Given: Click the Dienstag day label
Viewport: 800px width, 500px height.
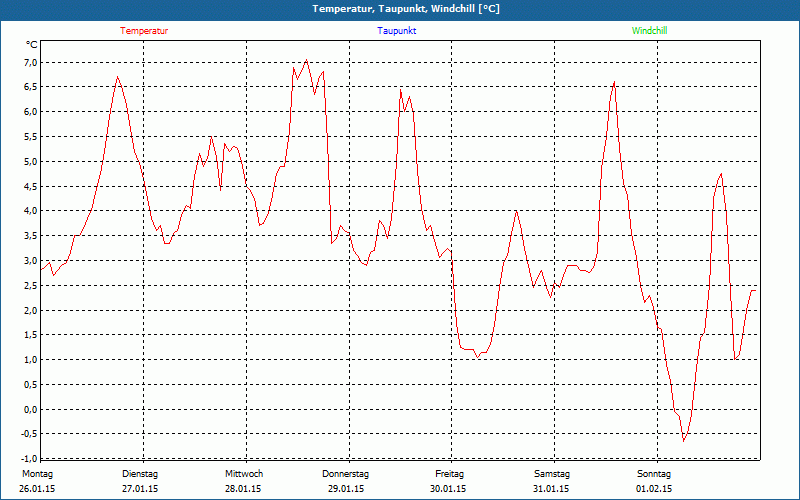Looking at the screenshot, I should coord(140,474).
